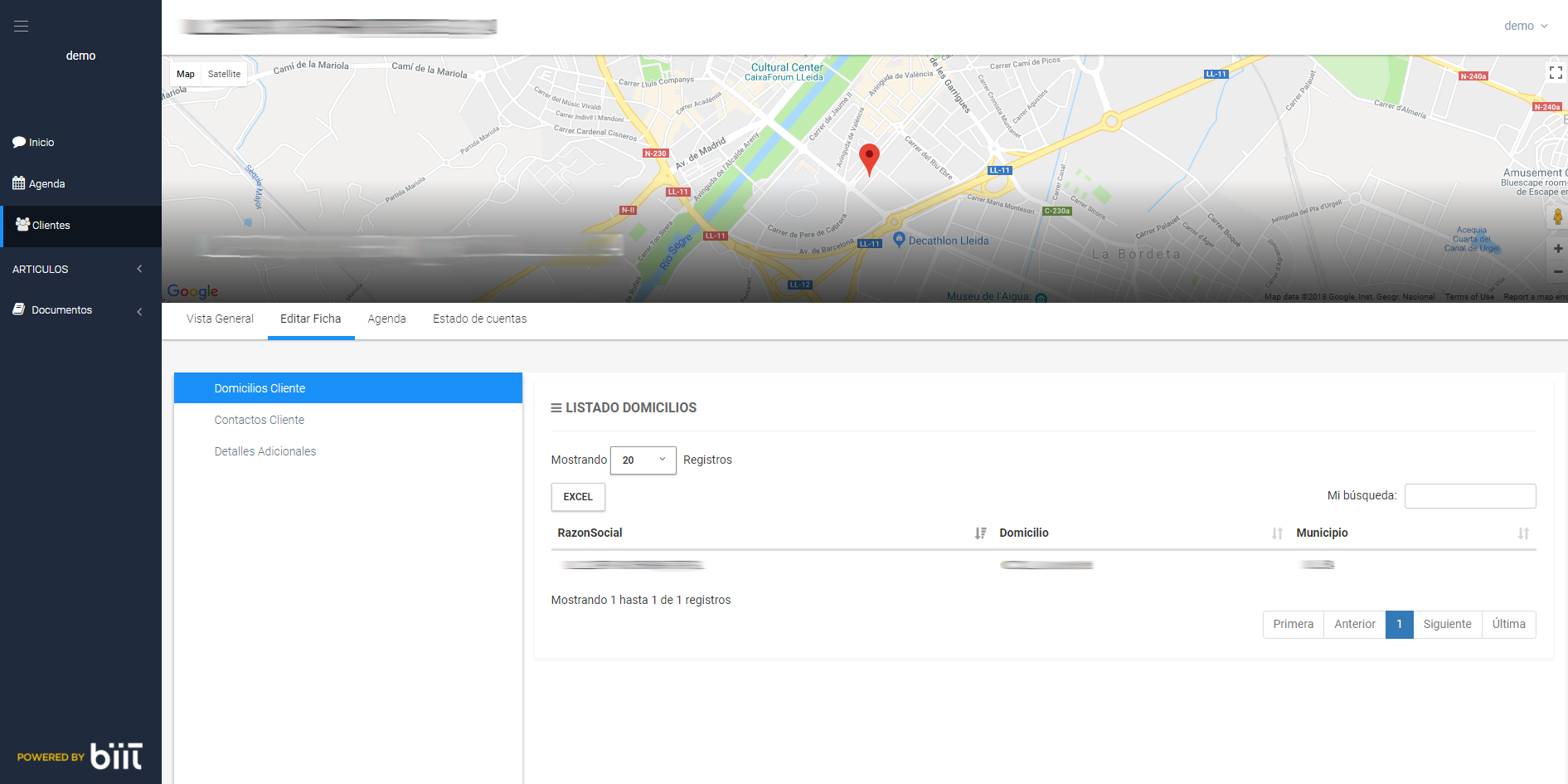The width and height of the screenshot is (1568, 784).
Task: Select the Editar Ficha tab
Action: [x=311, y=319]
